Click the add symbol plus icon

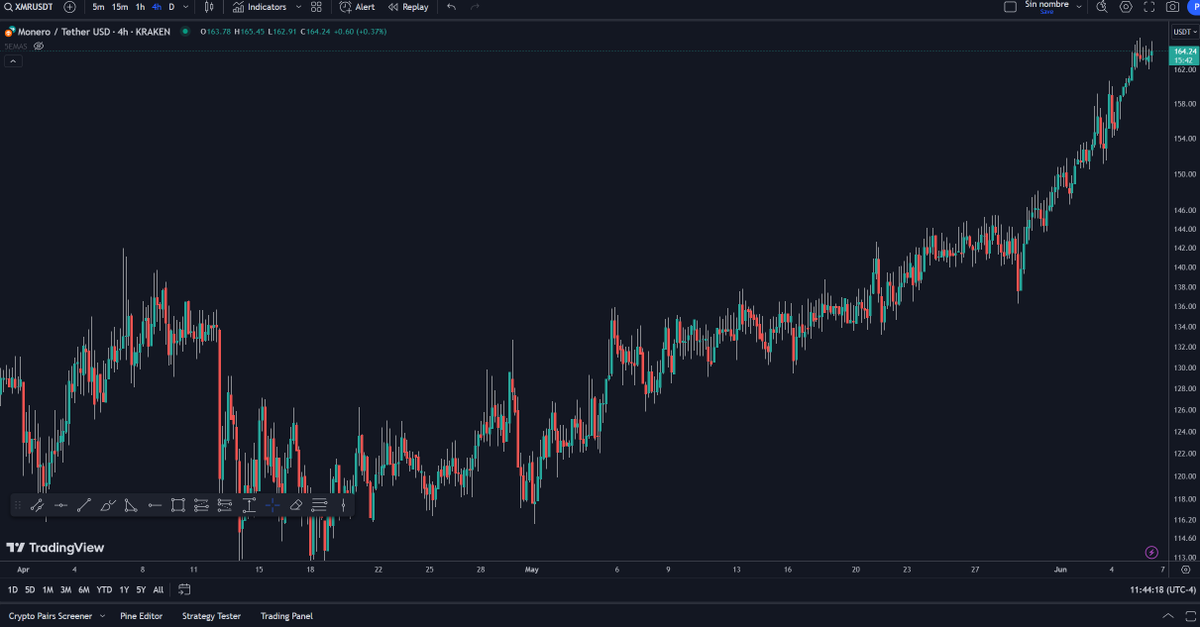69,7
